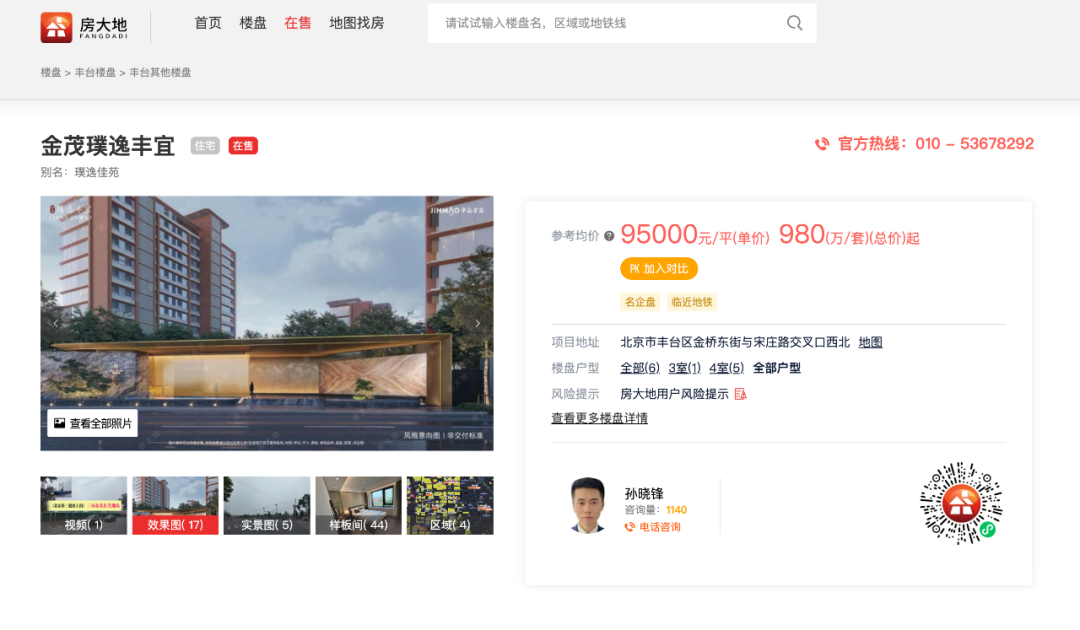
Task: Click the Fangdadi logo icon
Action: 57,27
